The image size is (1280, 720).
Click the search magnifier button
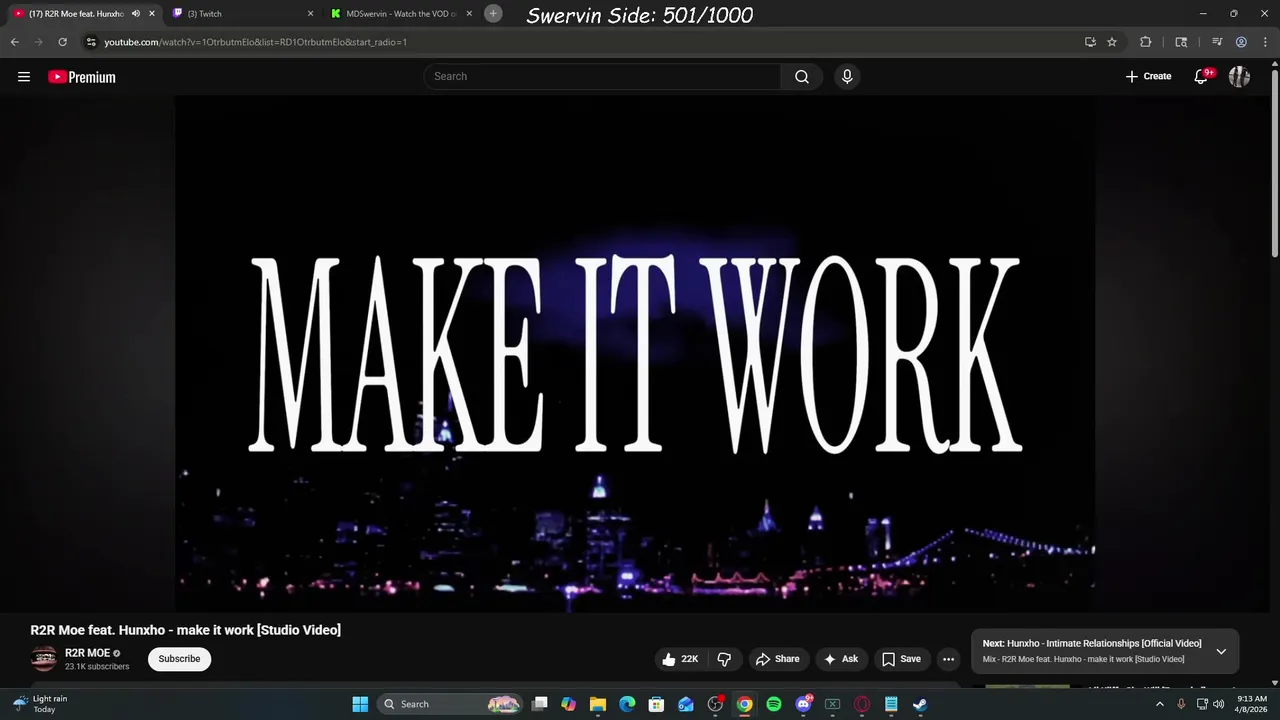[802, 77]
